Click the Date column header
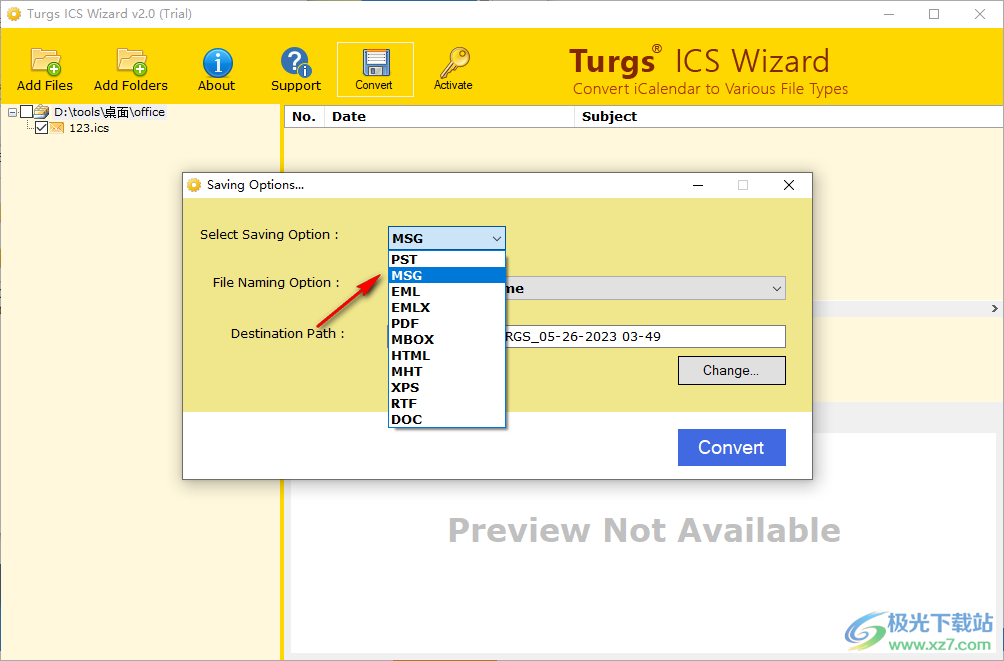 coord(449,117)
